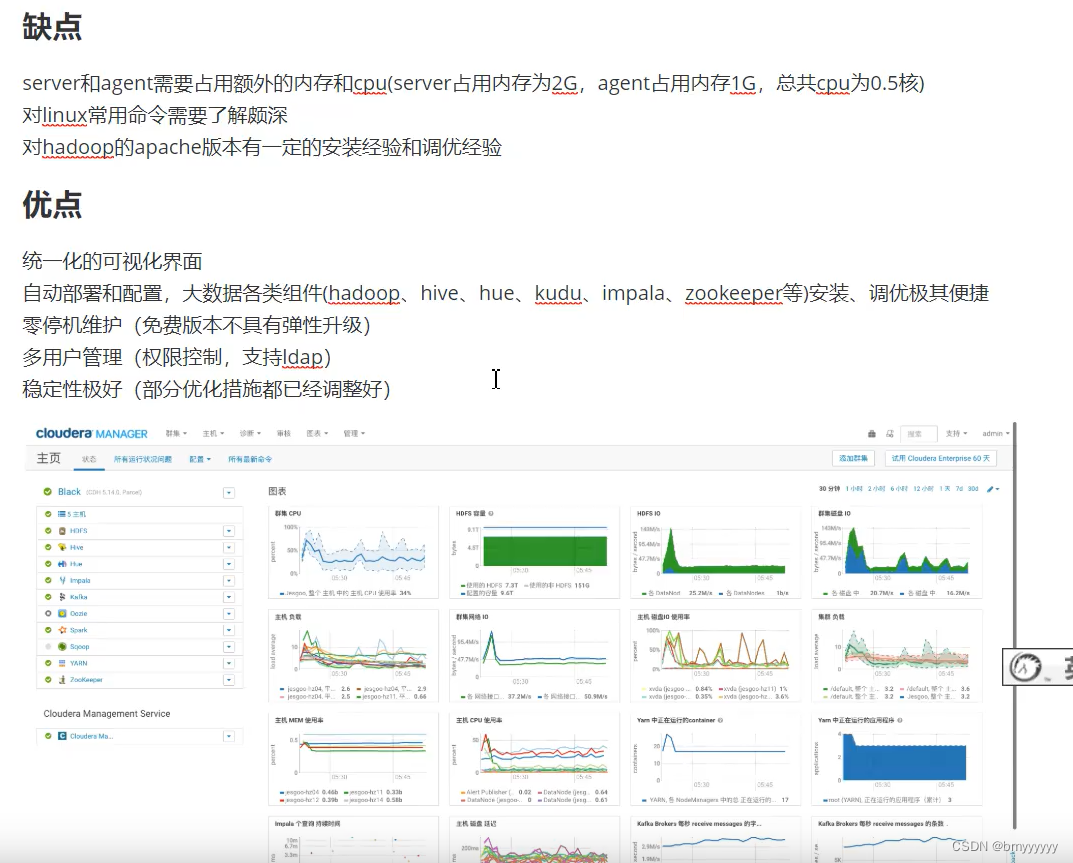Viewport: 1073px width, 863px height.
Task: Select the 30 分钟 time range
Action: [x=829, y=489]
